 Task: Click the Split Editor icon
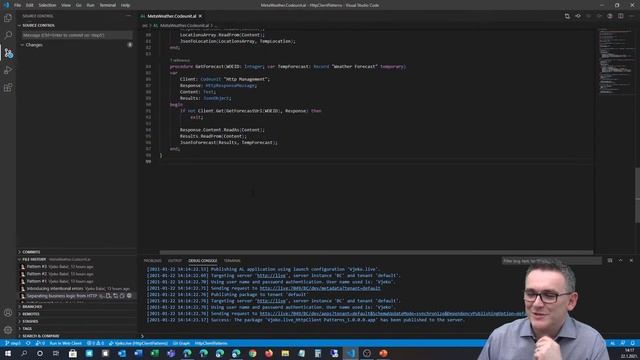(x=620, y=16)
